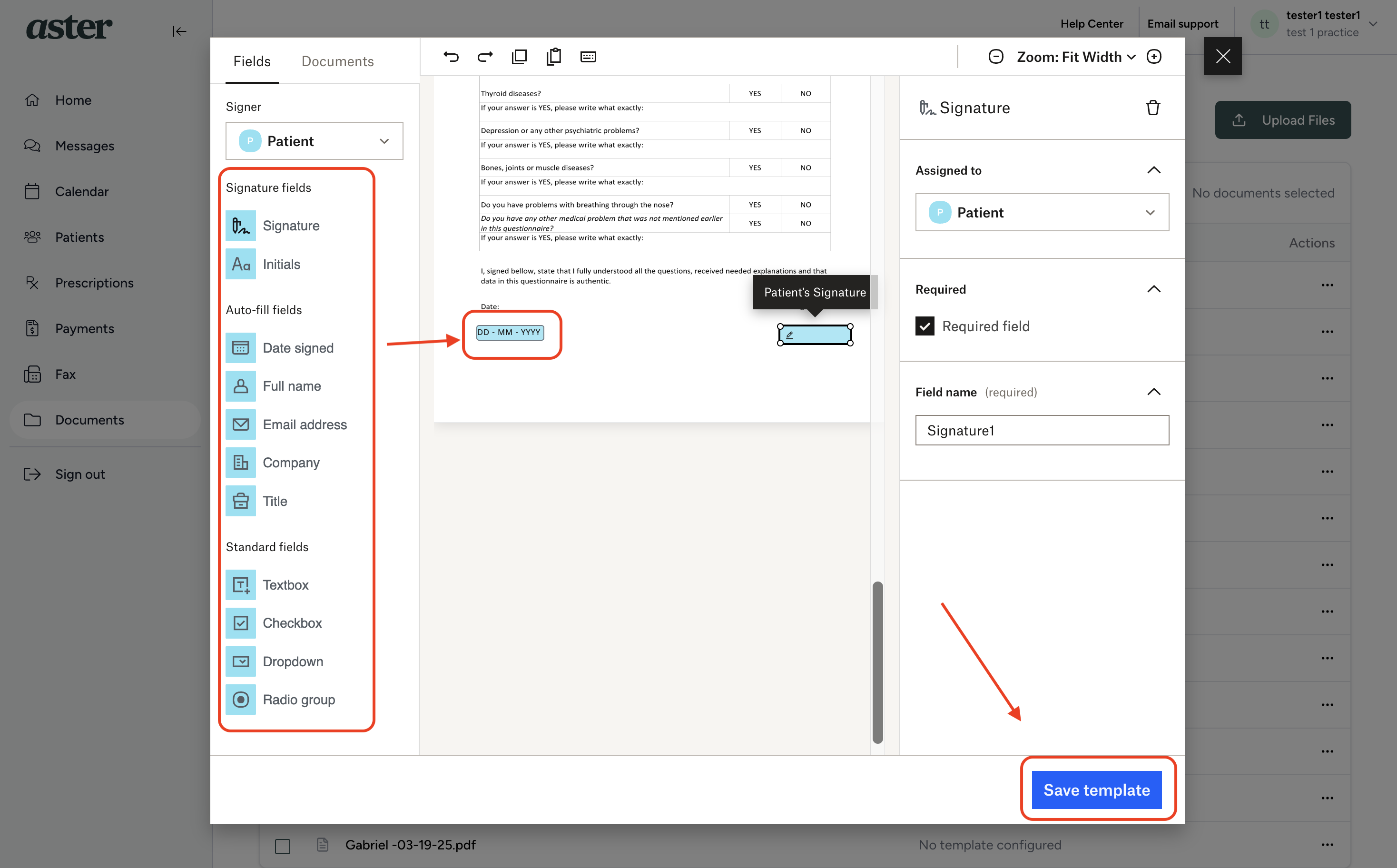Collapse the Assigned to section
Viewport: 1397px width, 868px height.
click(1154, 170)
